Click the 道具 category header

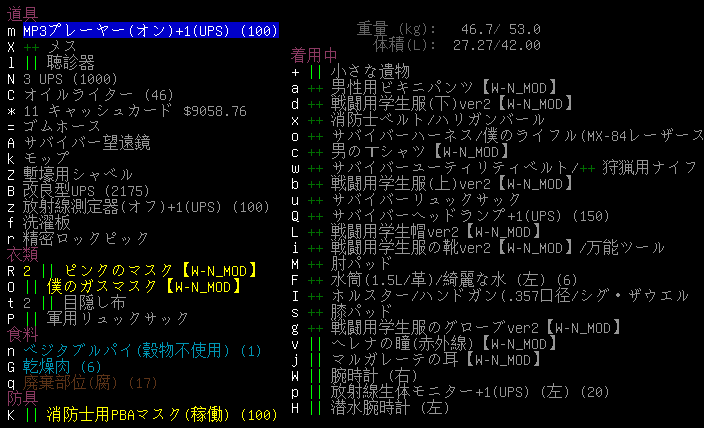[x=22, y=14]
